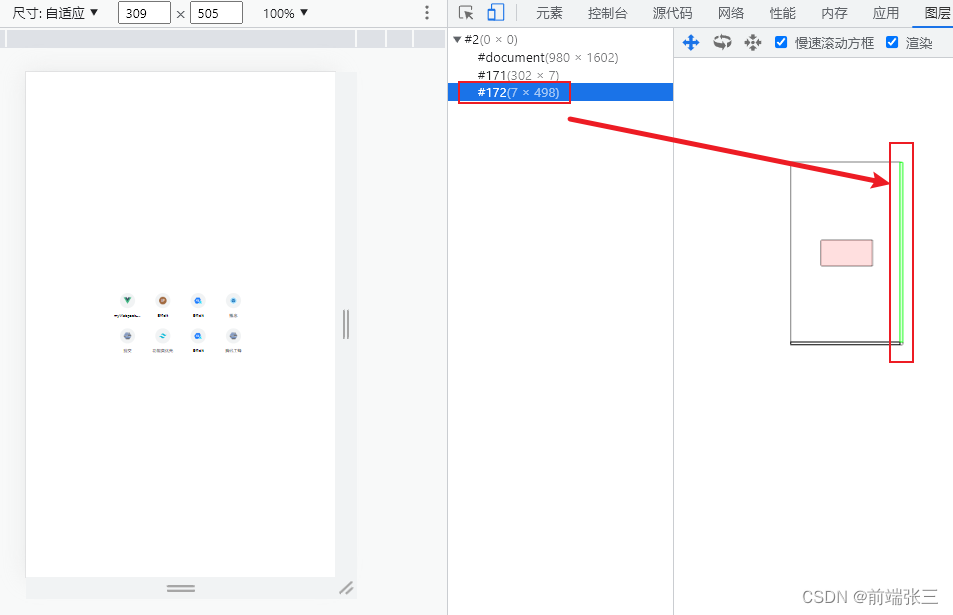
Task: Click the brown round shortcut icon
Action: [162, 300]
